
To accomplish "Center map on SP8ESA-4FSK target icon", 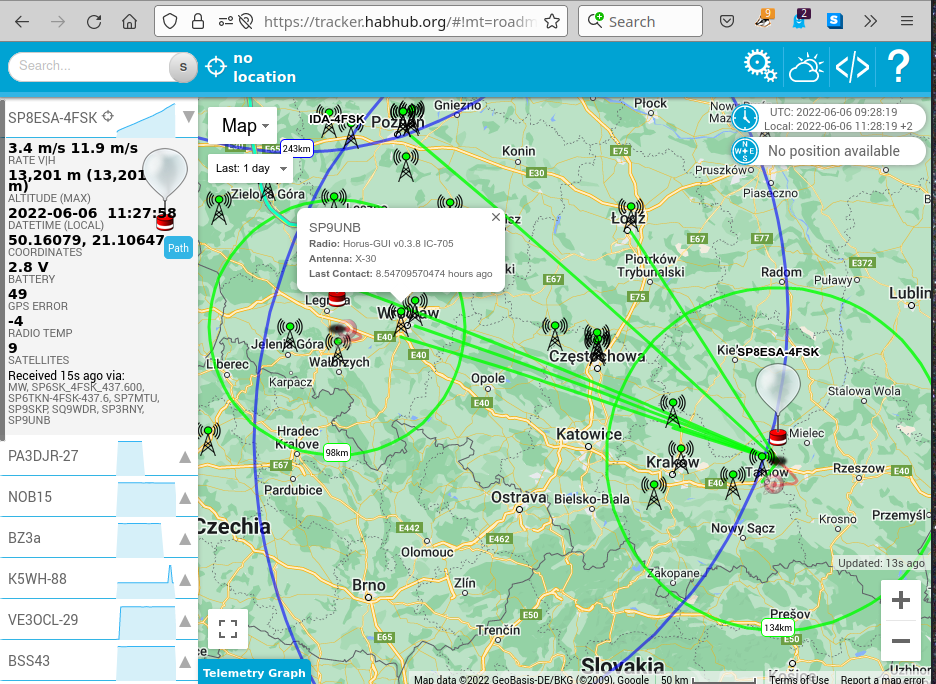I will (108, 116).
